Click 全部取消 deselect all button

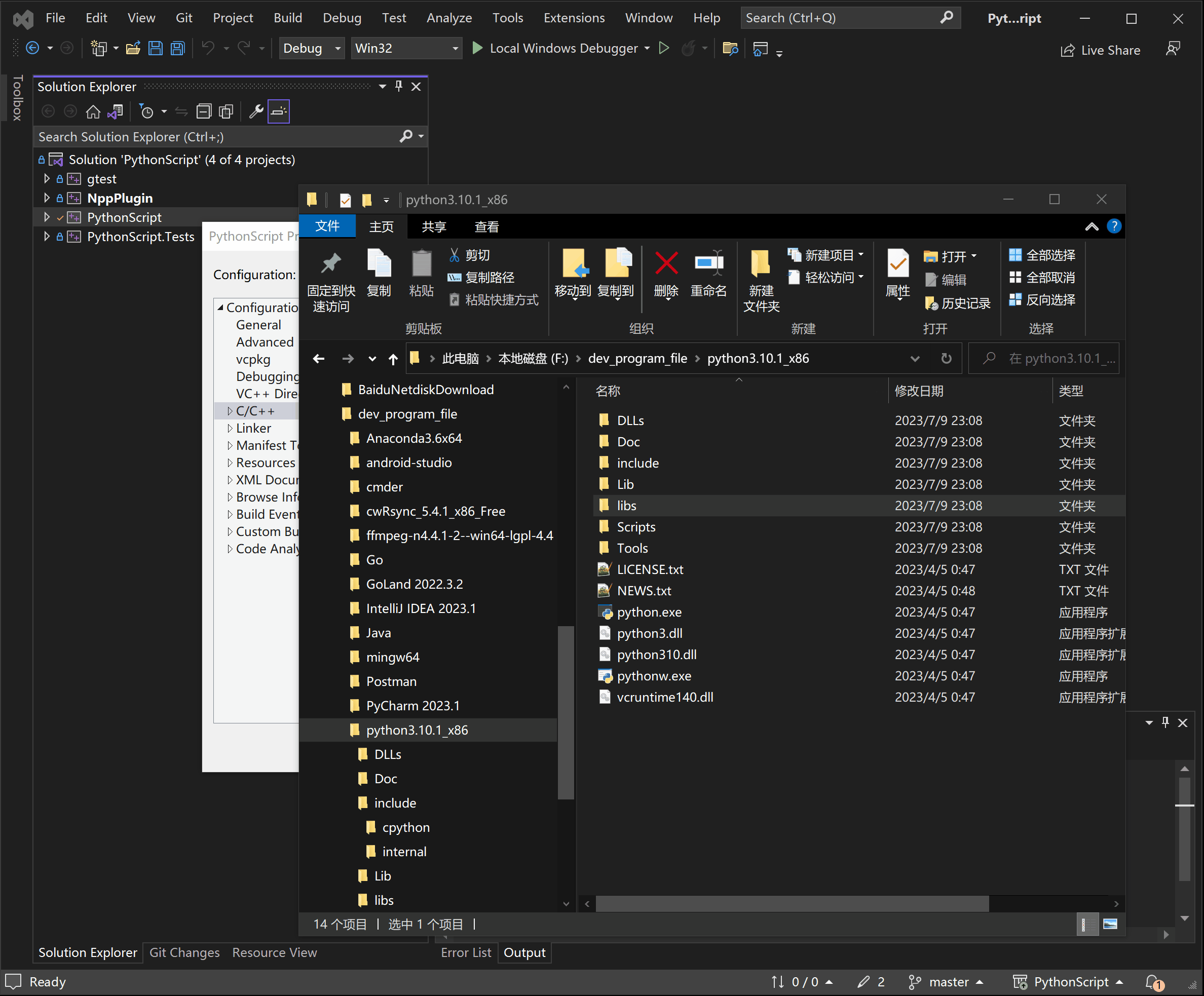[1042, 277]
